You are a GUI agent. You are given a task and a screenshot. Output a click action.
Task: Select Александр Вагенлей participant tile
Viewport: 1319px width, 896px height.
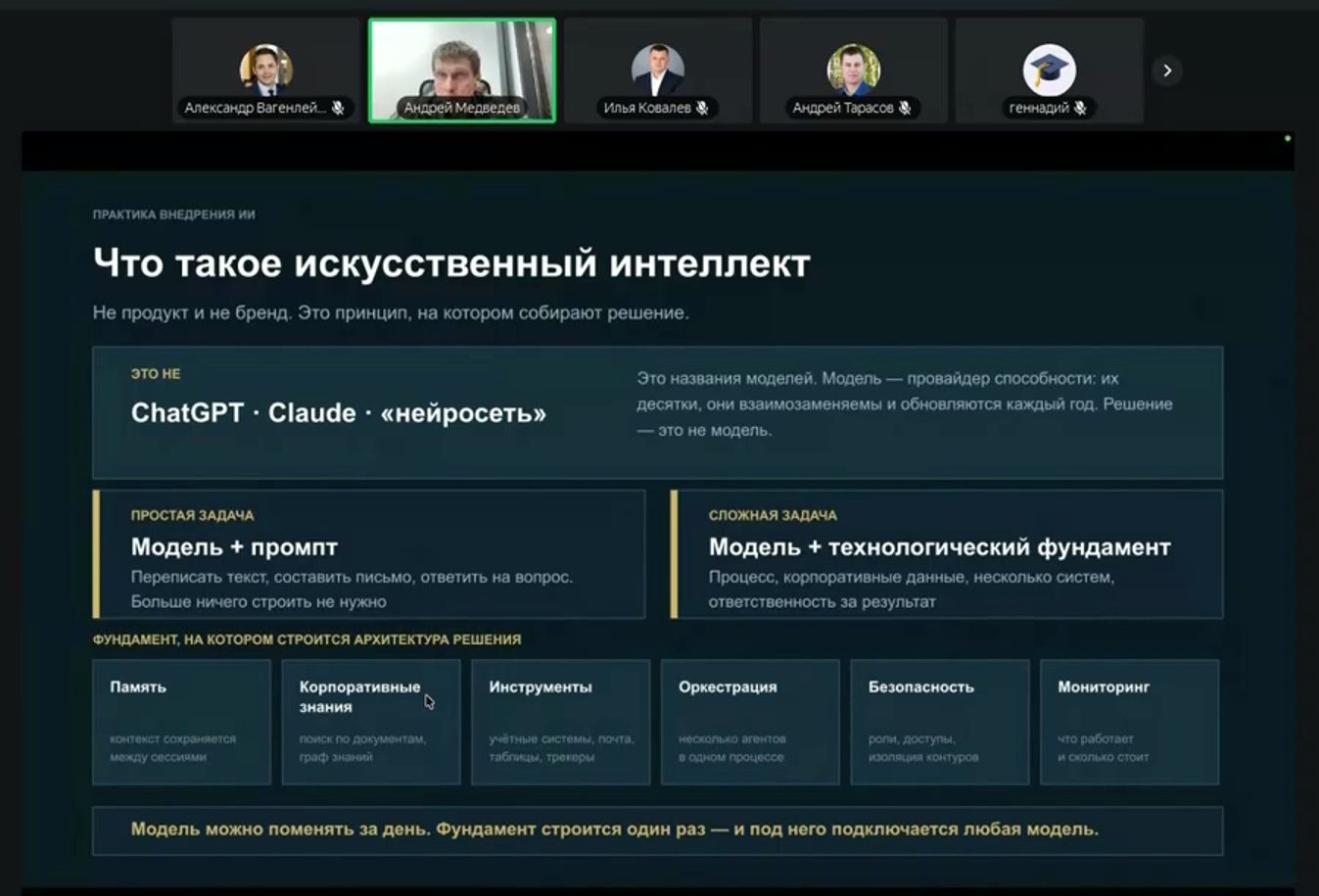pos(266,71)
